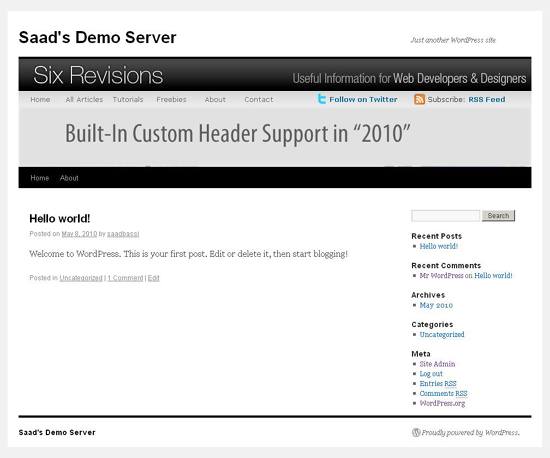Click the 'Archives' widget heading

click(x=428, y=295)
